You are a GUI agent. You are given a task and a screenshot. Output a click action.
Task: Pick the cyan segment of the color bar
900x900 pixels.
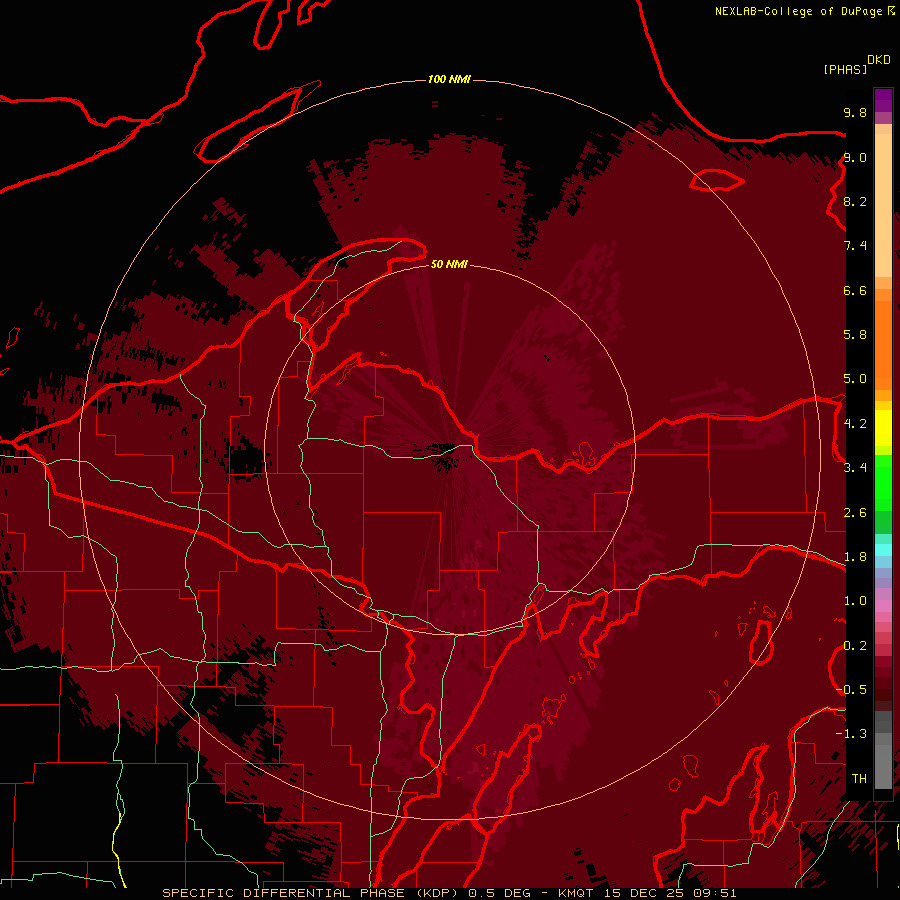[x=883, y=550]
